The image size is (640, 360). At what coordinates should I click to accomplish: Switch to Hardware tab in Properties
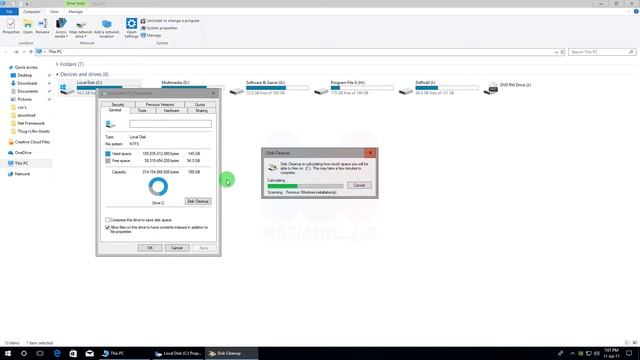pyautogui.click(x=171, y=111)
